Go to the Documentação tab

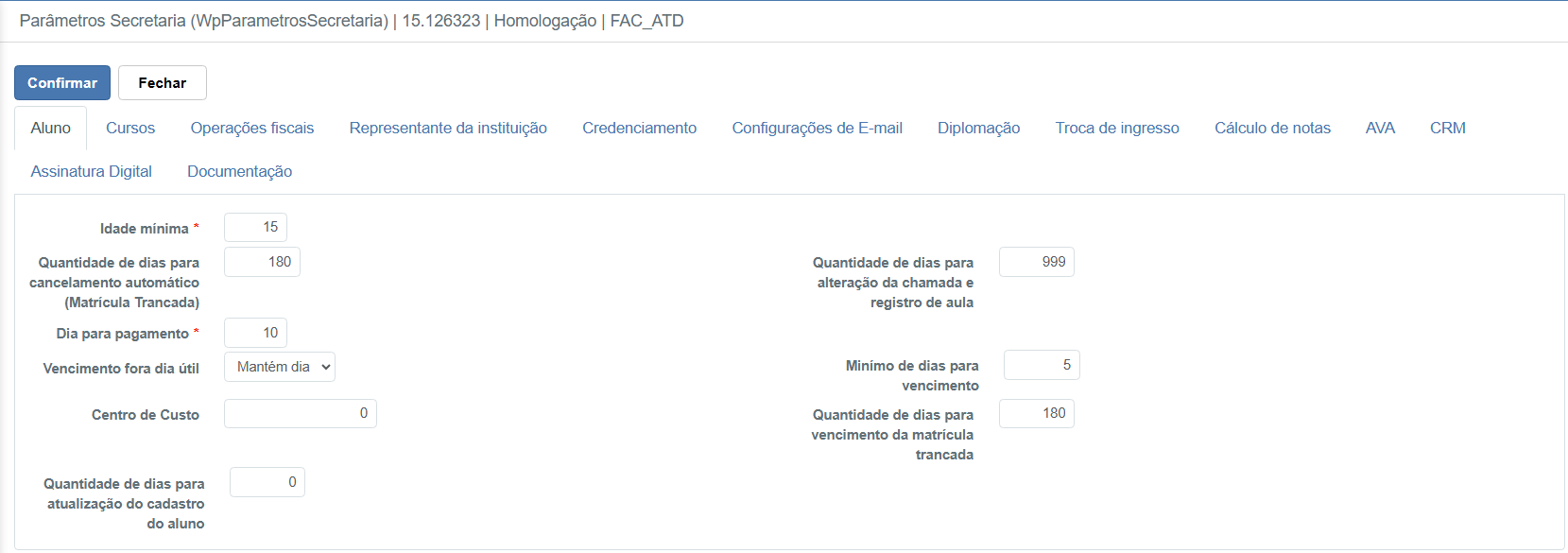pos(239,172)
